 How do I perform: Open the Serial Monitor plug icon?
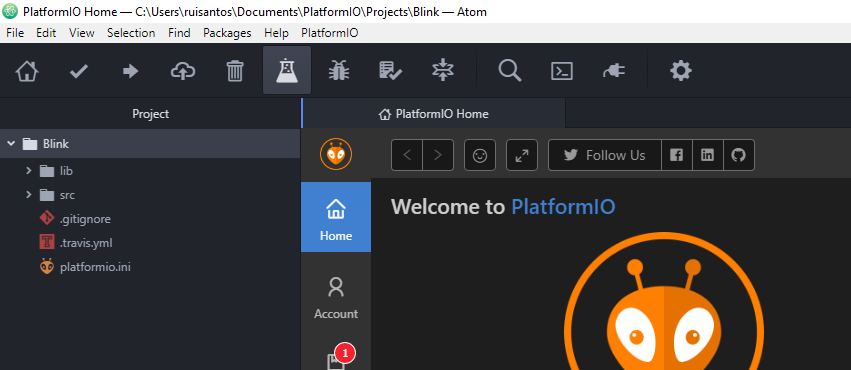pos(614,71)
